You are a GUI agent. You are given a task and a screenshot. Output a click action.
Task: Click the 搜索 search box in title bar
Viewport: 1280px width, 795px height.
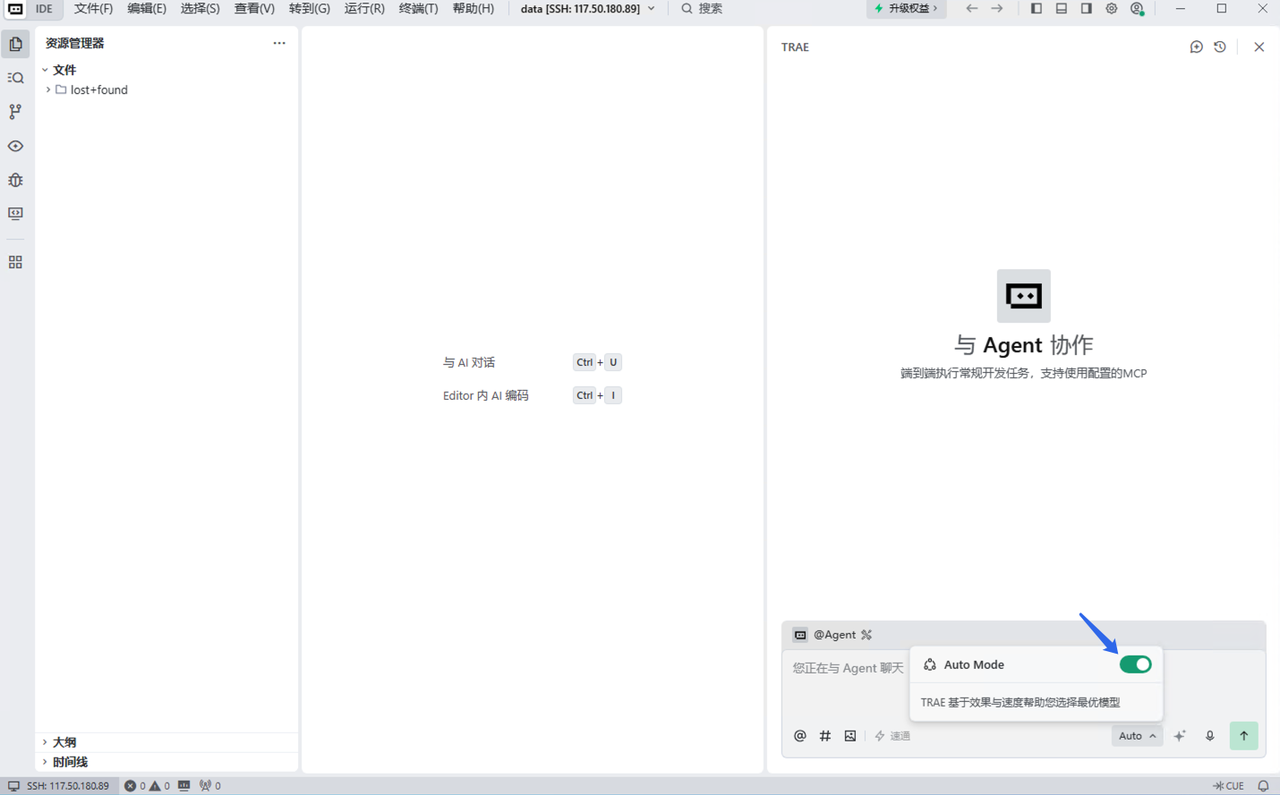(702, 9)
